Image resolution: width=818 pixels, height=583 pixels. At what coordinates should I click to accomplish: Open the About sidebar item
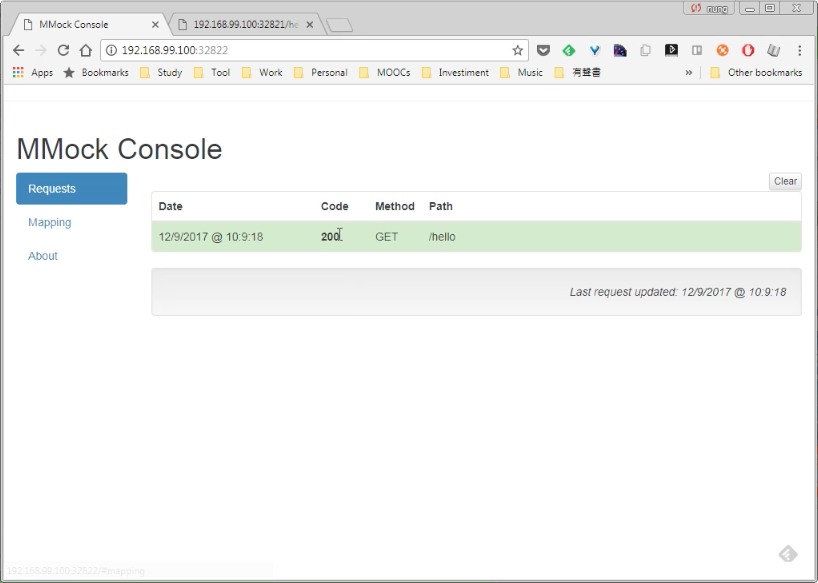click(43, 256)
